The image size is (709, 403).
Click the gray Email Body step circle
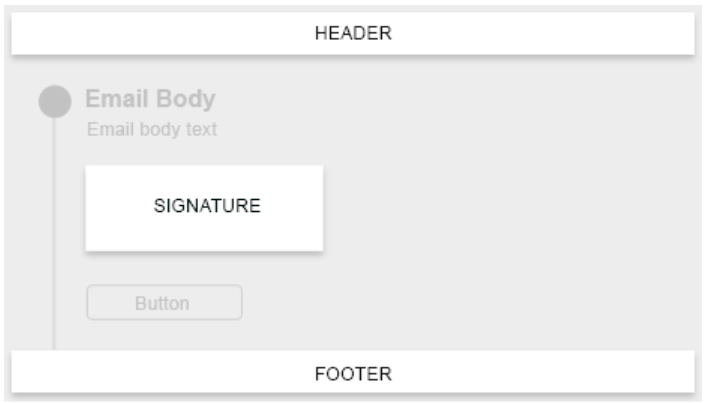click(x=55, y=100)
